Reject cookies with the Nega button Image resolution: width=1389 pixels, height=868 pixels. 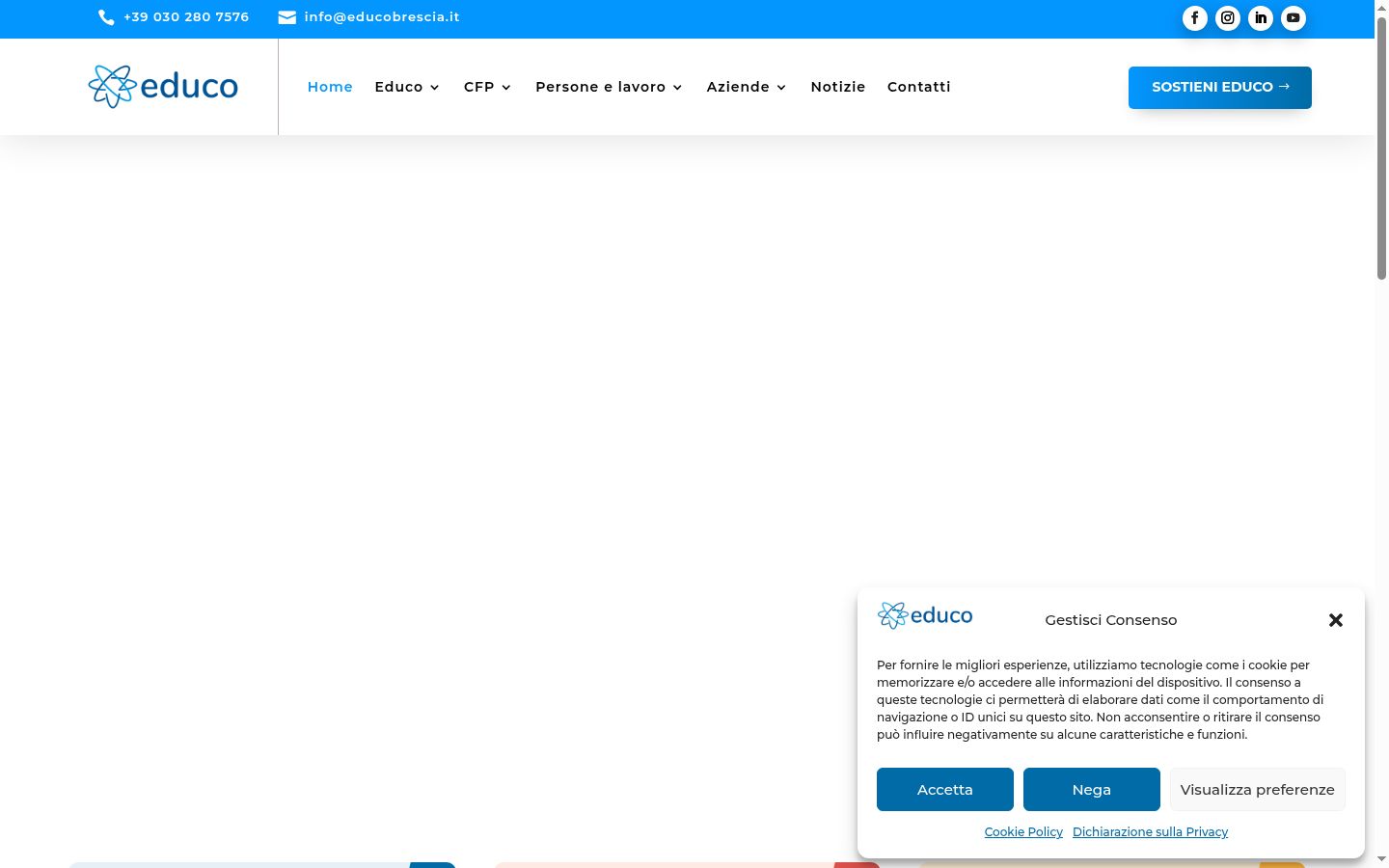point(1092,790)
